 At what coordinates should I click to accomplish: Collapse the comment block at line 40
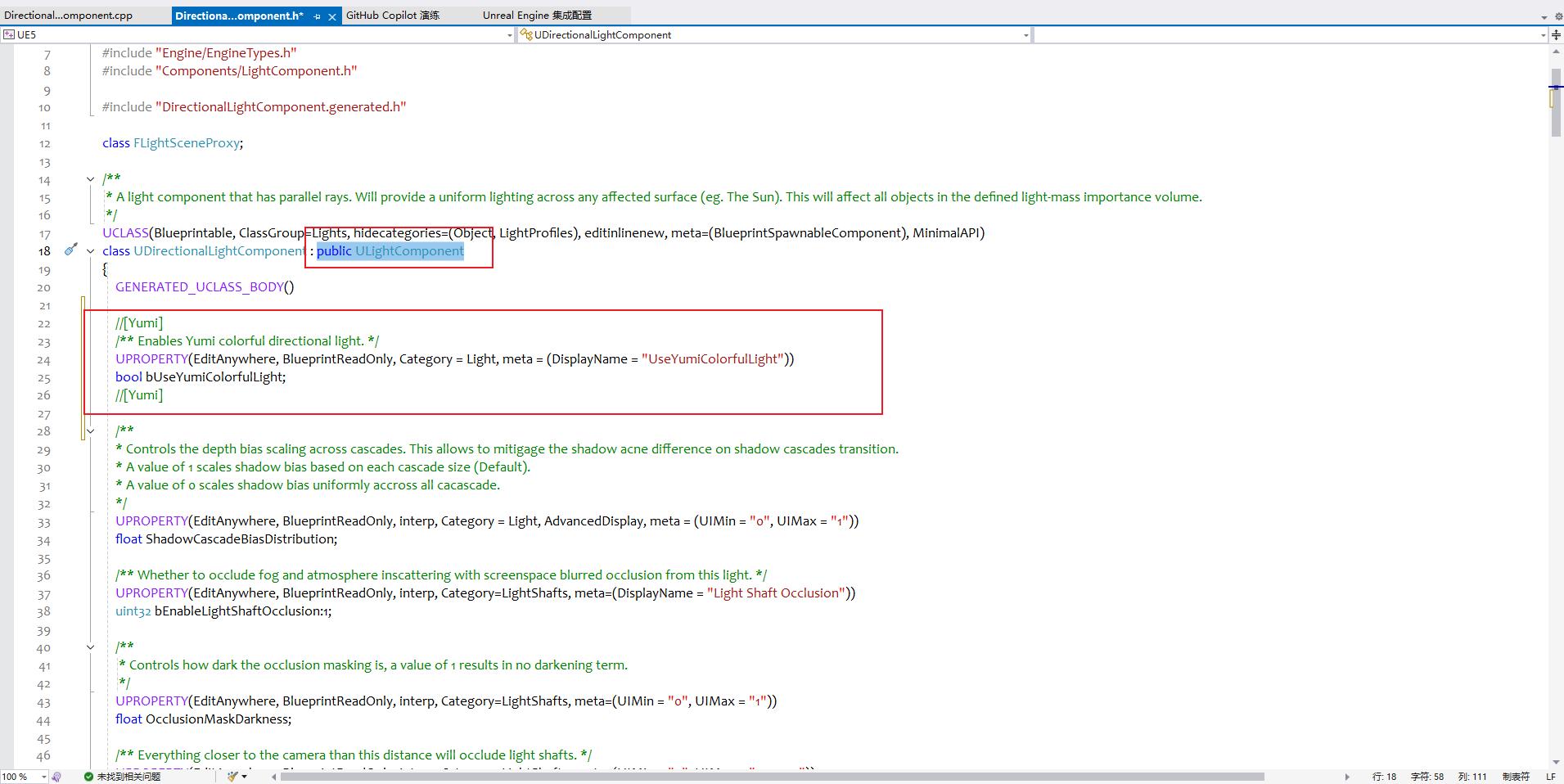90,647
